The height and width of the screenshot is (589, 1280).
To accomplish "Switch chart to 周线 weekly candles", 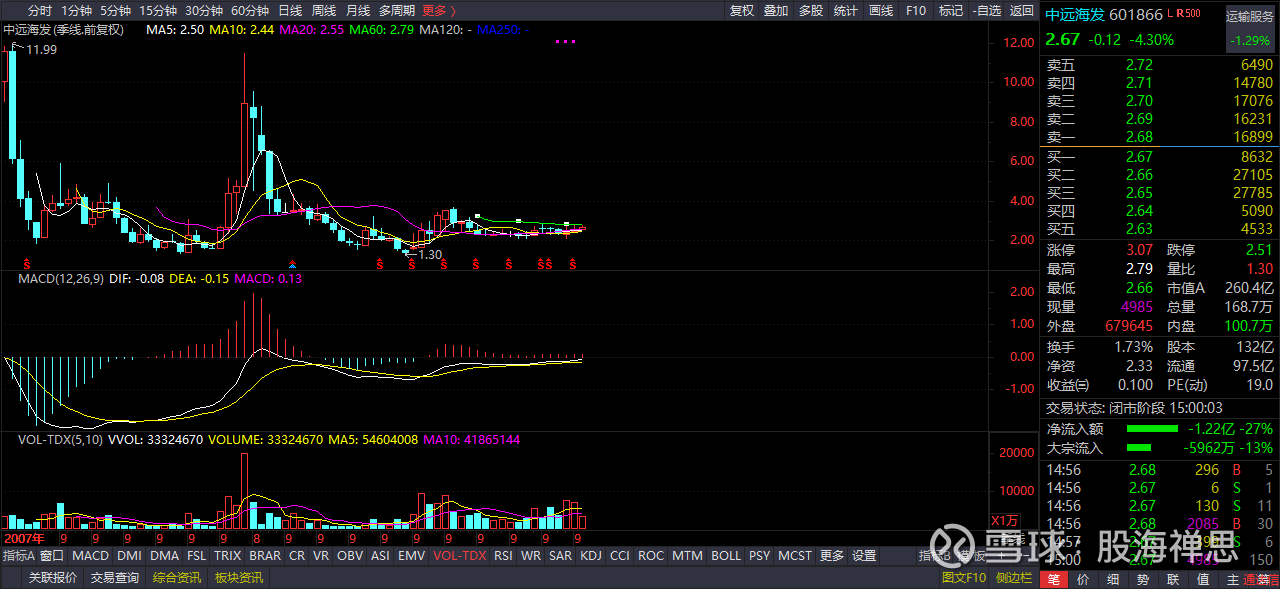I will (324, 10).
